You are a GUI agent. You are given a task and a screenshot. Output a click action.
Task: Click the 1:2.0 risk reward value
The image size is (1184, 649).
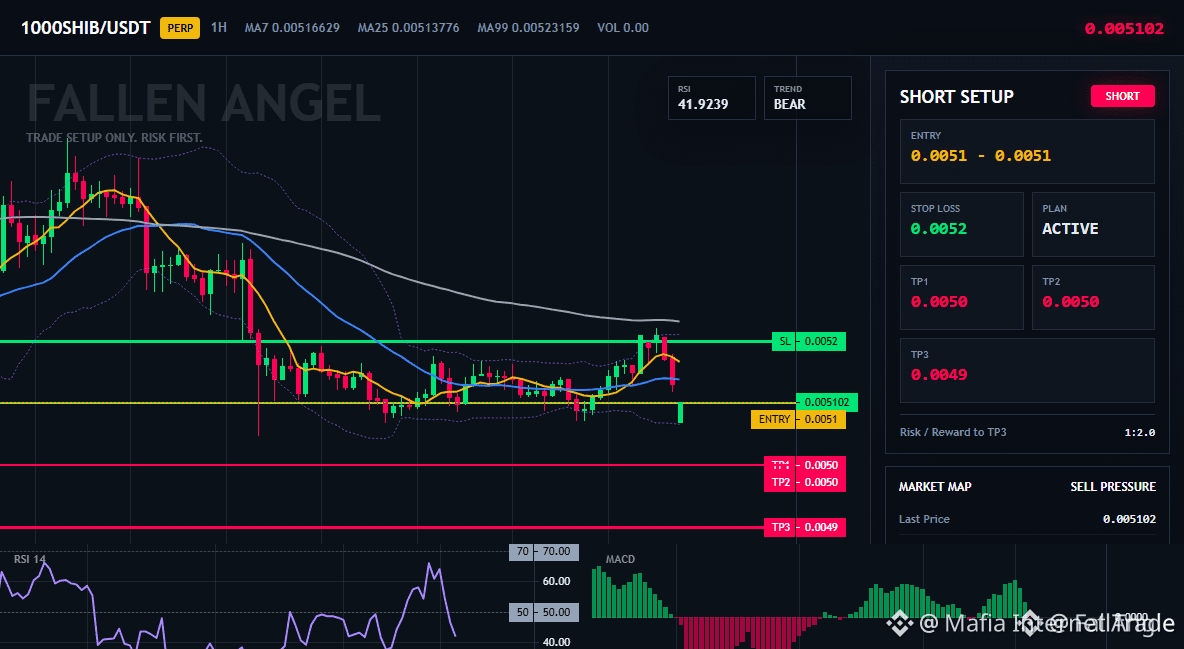pos(1139,433)
